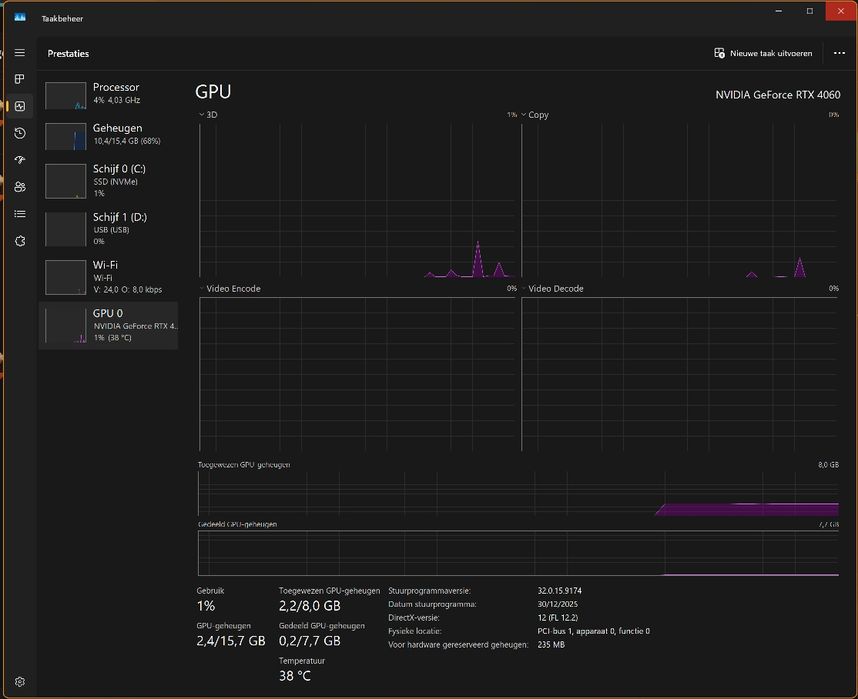Viewport: 858px width, 699px height.
Task: Open the Startup apps page icon
Action: 20,160
